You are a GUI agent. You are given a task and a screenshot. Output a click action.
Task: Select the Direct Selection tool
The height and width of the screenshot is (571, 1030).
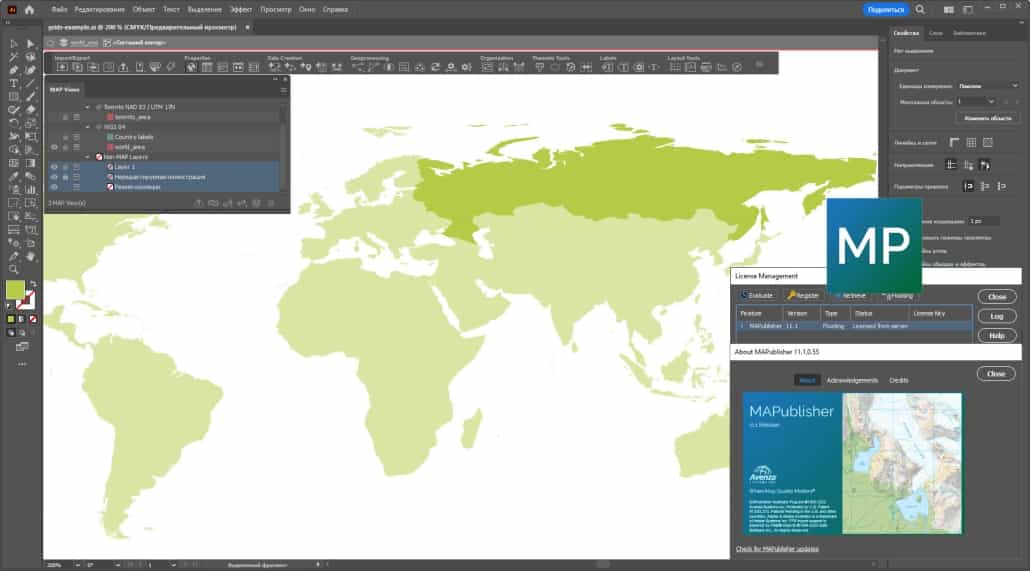pyautogui.click(x=30, y=44)
